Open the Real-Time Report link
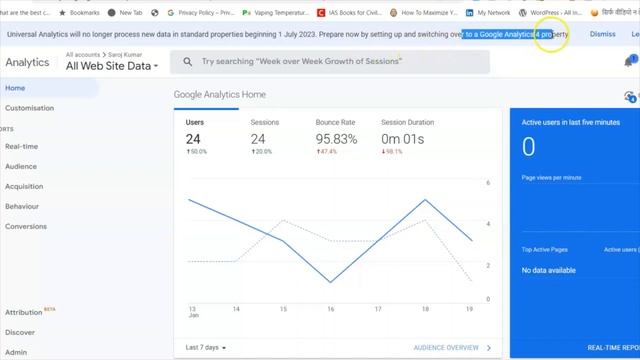This screenshot has height=360, width=640. pyautogui.click(x=613, y=347)
